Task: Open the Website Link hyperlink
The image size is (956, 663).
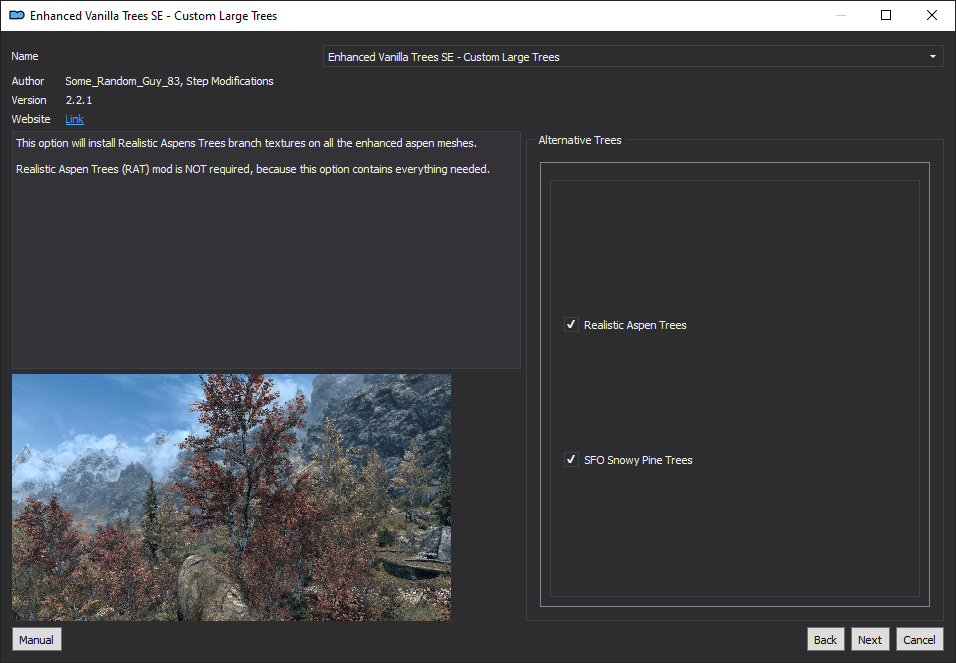Action: coord(74,119)
